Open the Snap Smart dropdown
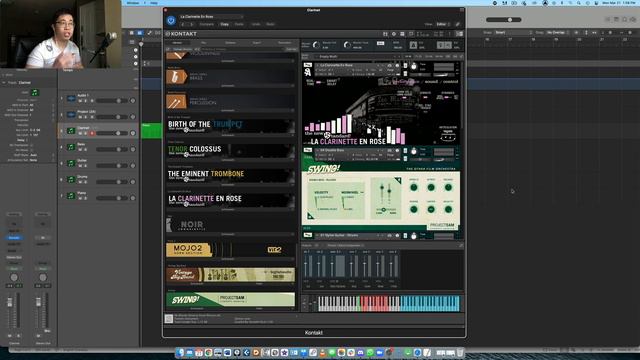Viewport: 640px width, 360px height. 513,32
